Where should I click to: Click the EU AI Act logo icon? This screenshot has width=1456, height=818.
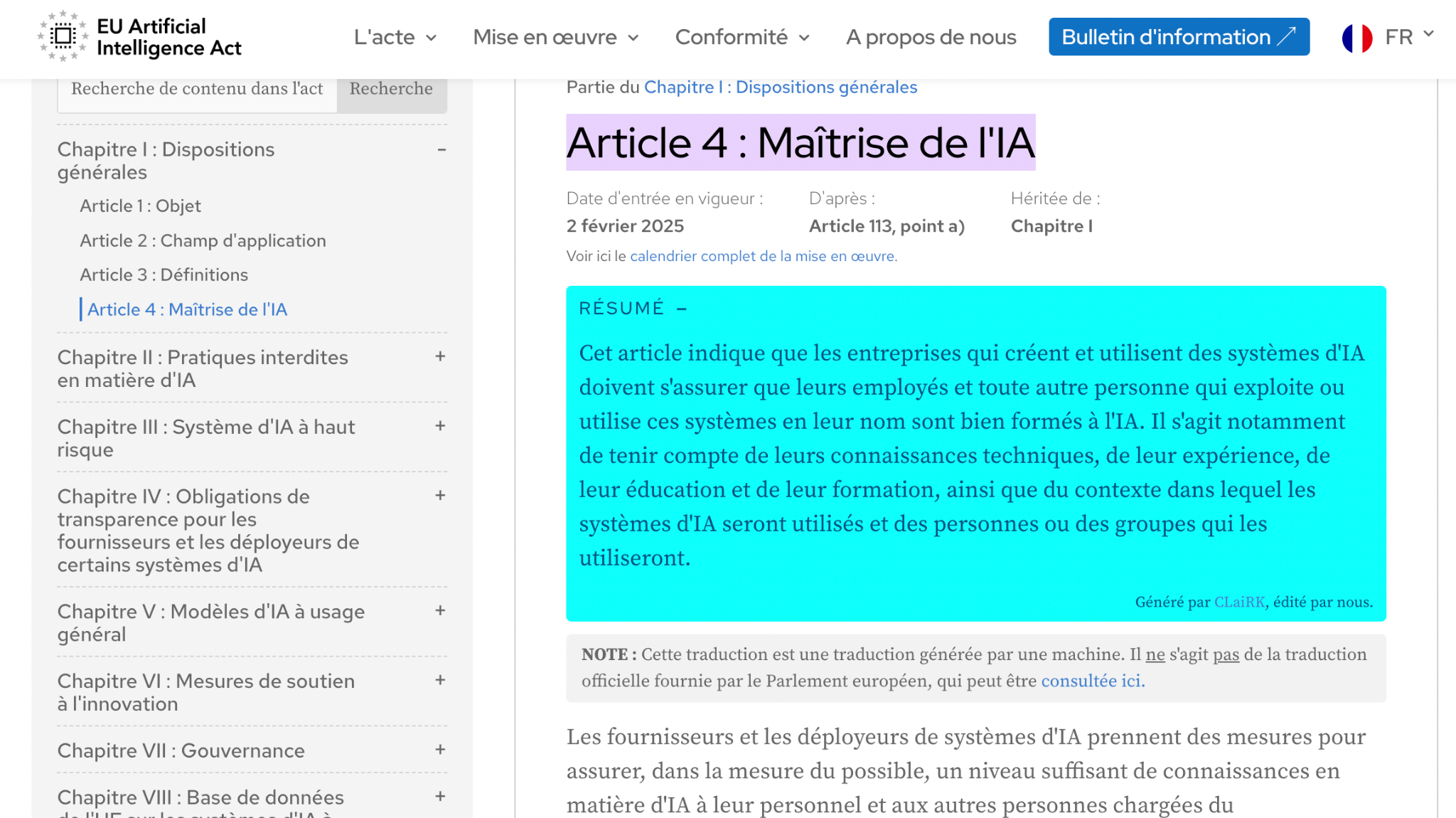[63, 36]
